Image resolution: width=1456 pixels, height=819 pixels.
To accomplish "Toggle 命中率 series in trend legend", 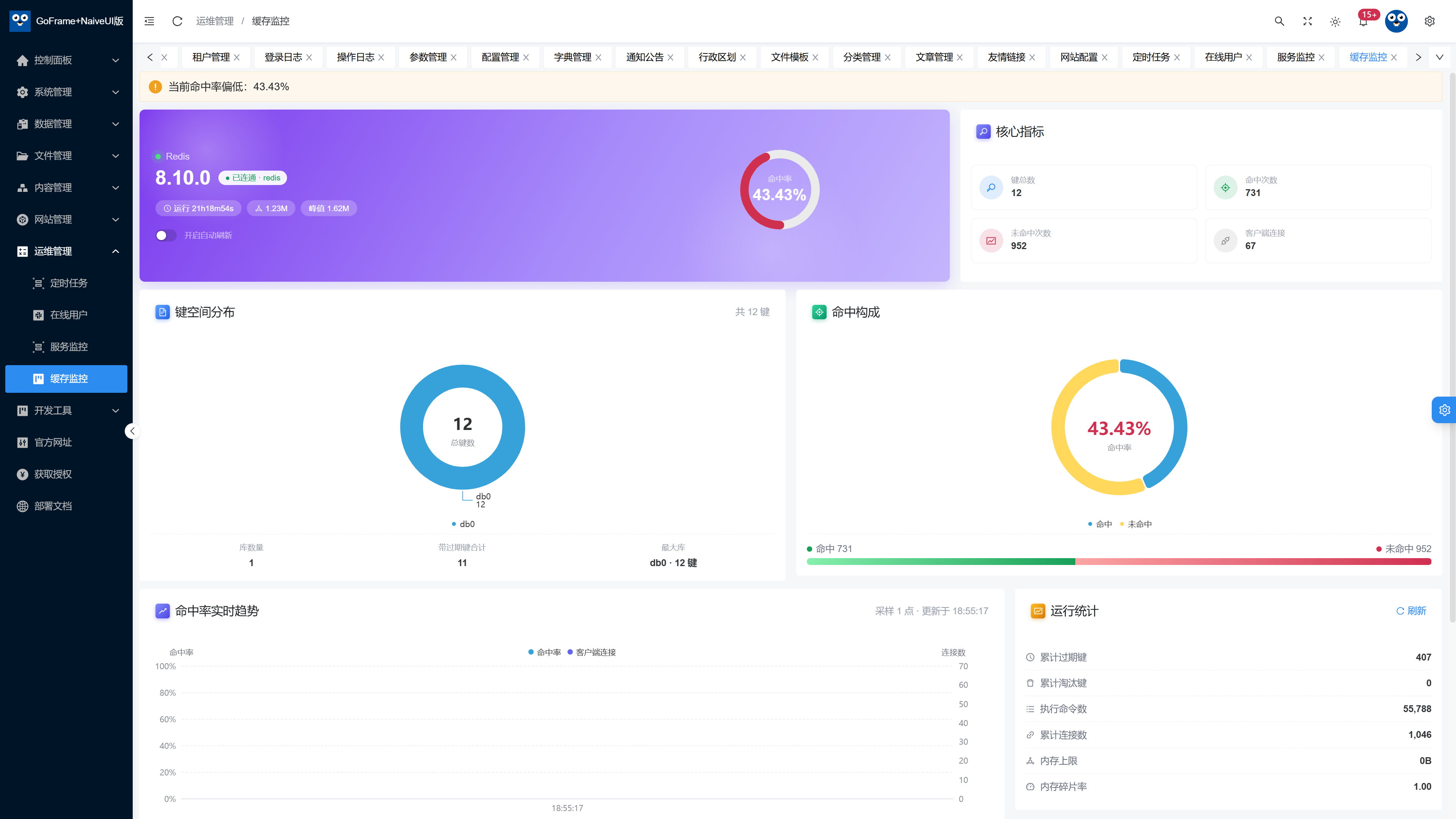I will [544, 652].
